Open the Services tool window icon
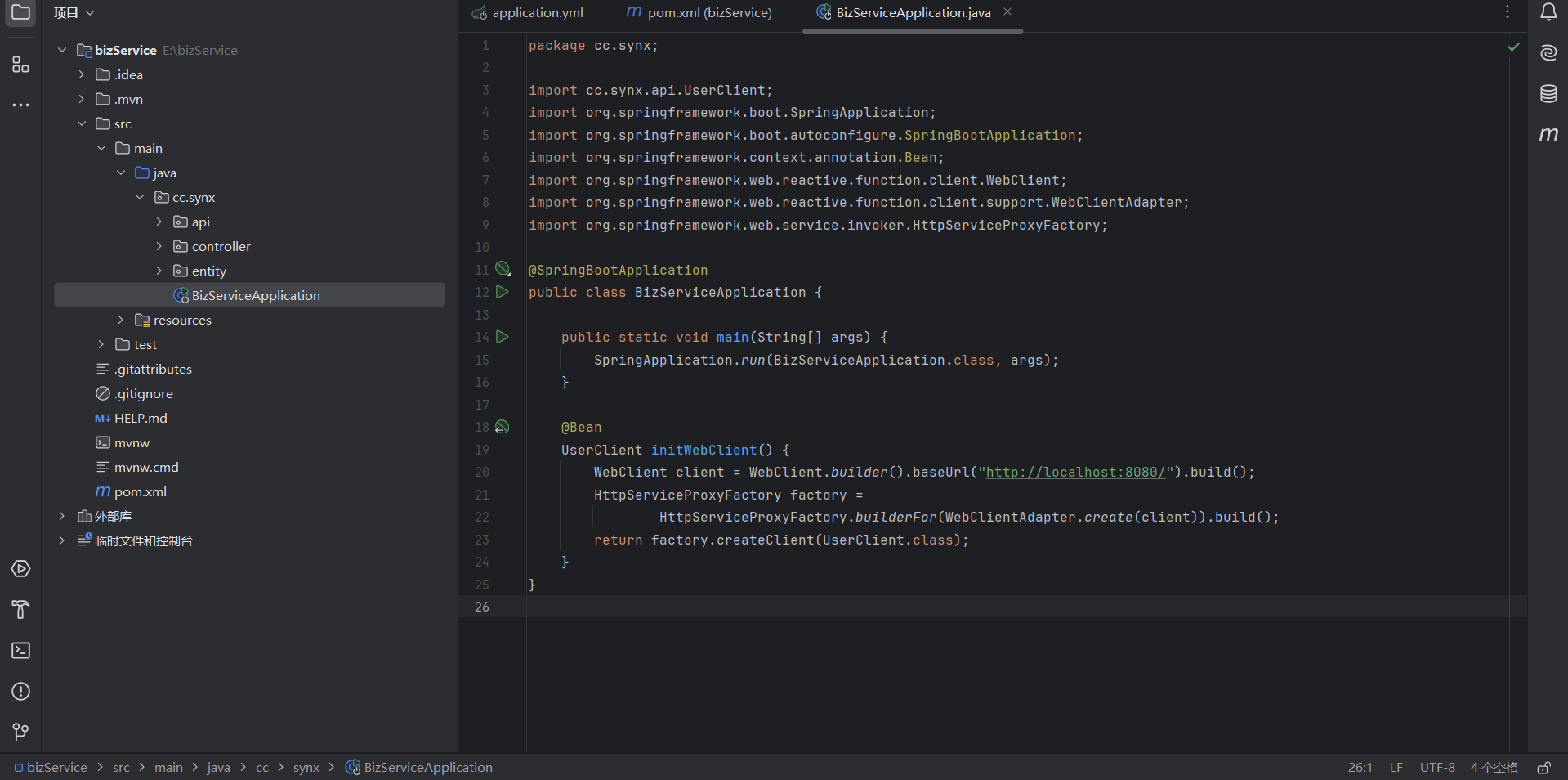 click(20, 569)
